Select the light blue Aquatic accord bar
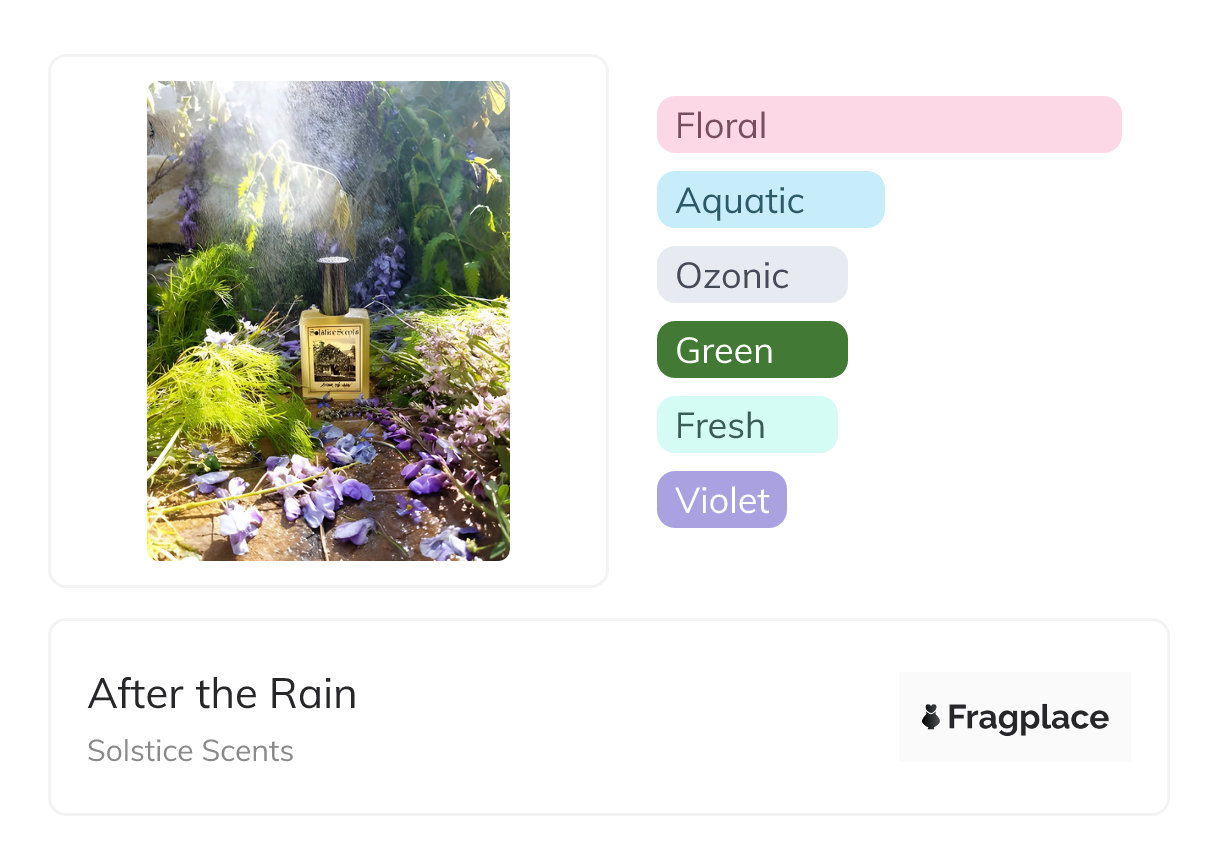 pos(770,200)
